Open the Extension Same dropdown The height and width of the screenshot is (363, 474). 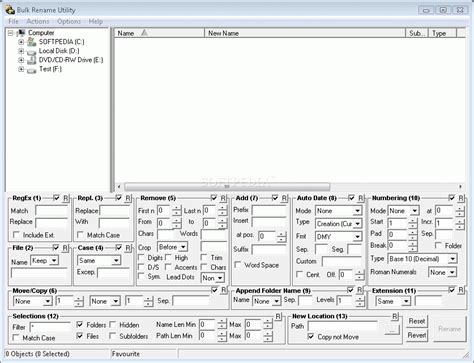pos(406,301)
